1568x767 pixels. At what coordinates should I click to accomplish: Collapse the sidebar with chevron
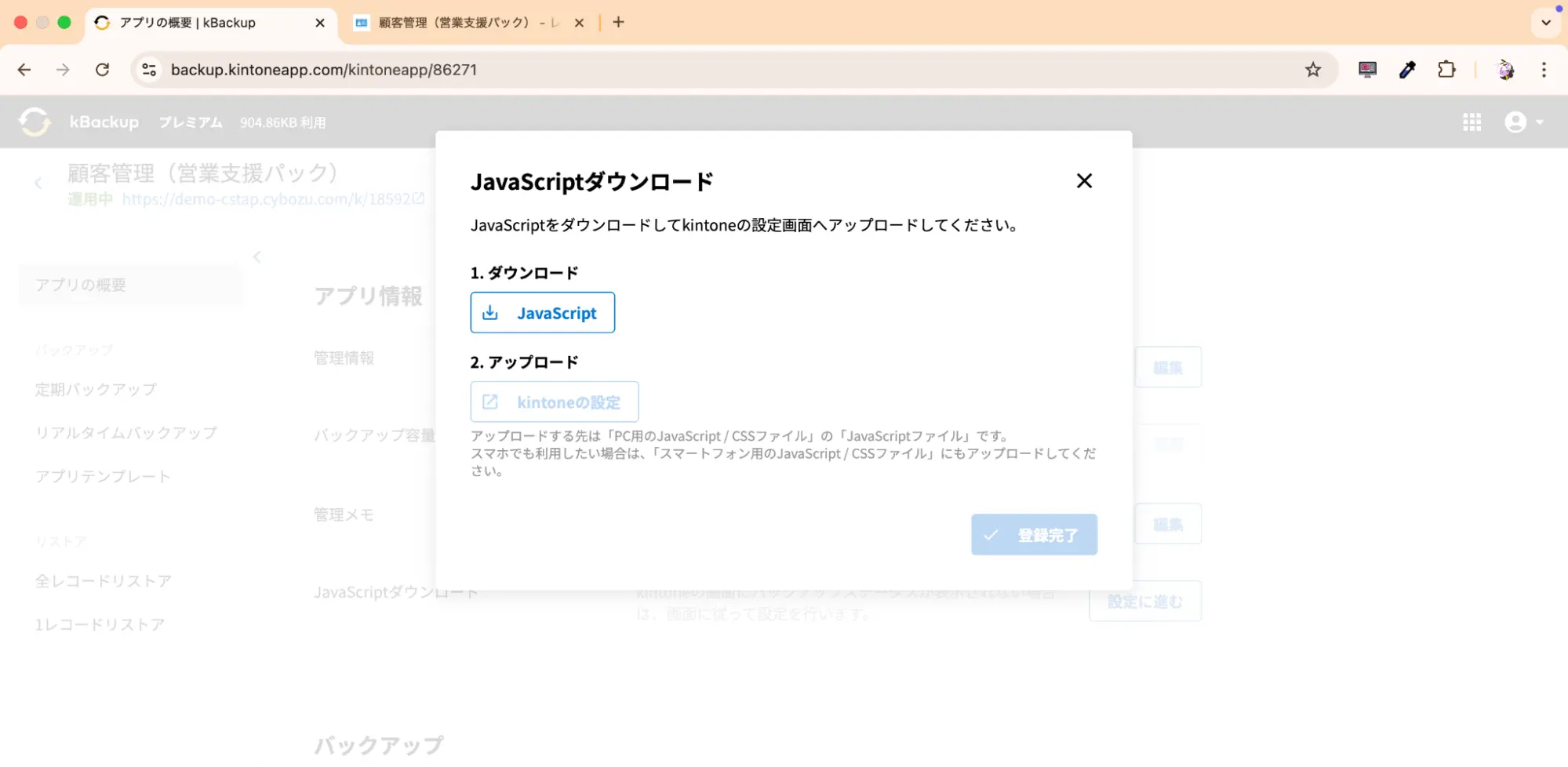(x=256, y=256)
